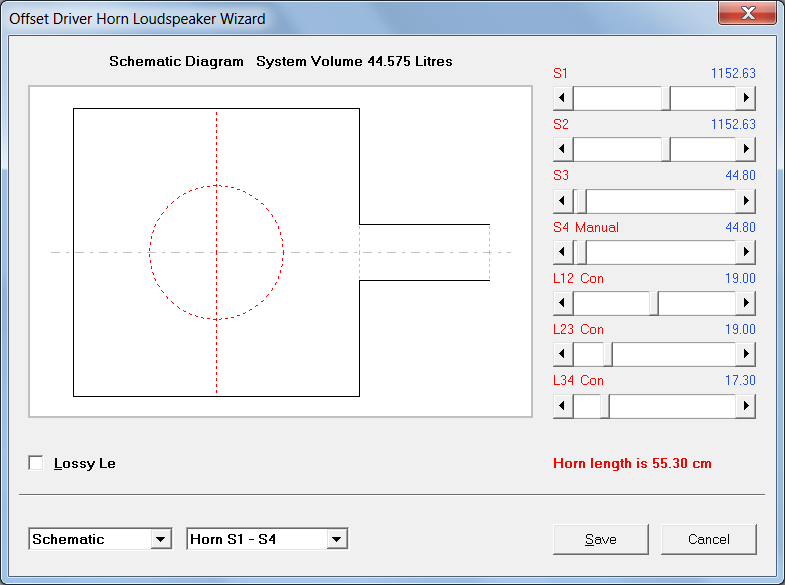
Task: Increase L23 Con with right arrow
Action: pyautogui.click(x=745, y=354)
